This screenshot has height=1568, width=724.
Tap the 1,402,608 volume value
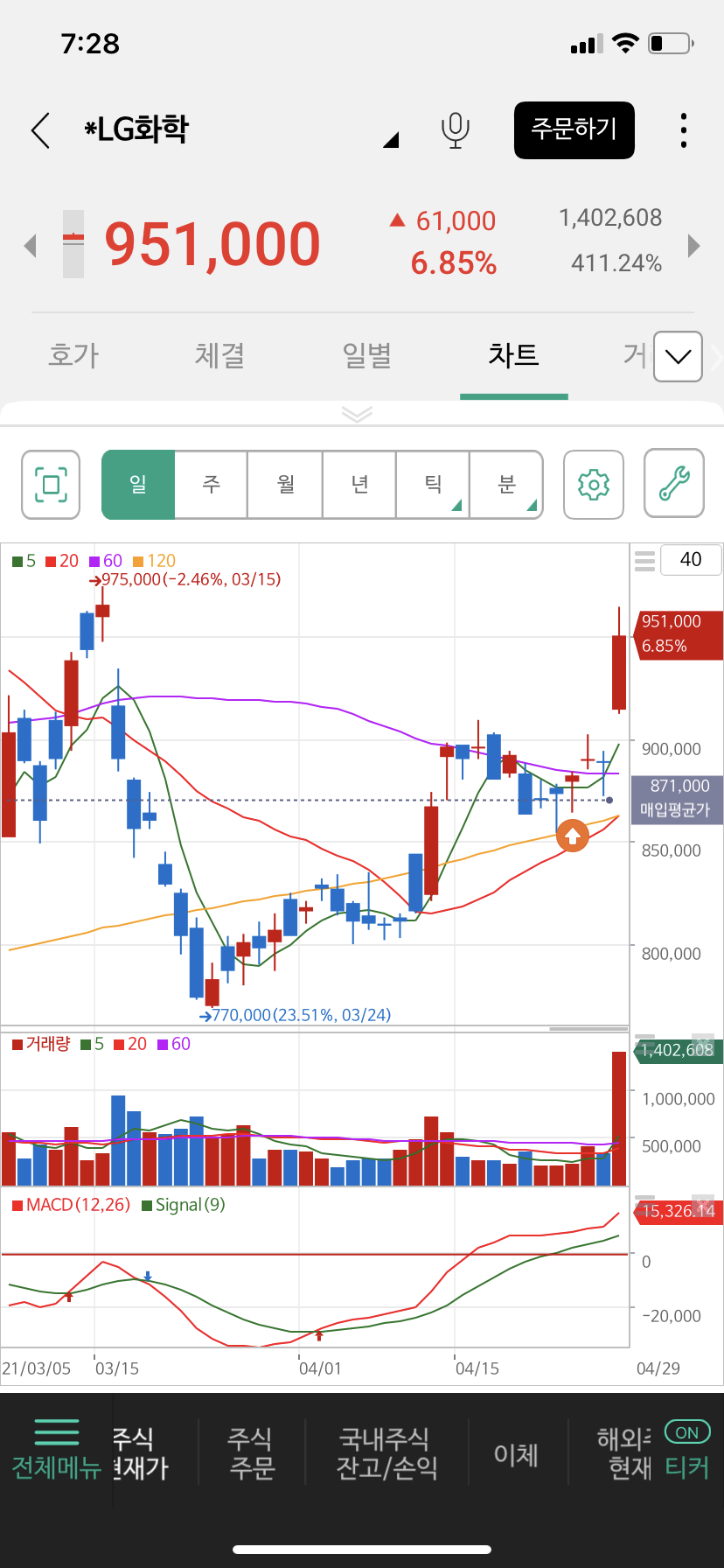pos(610,218)
